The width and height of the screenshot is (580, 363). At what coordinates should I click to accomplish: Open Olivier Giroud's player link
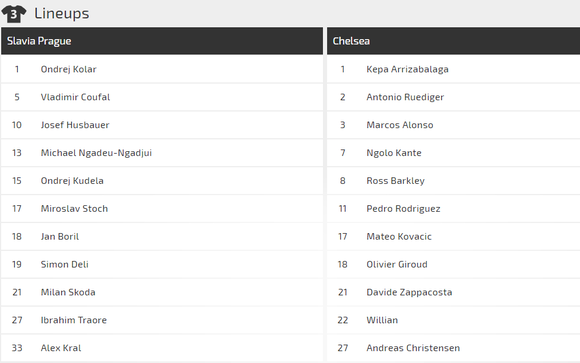397,264
